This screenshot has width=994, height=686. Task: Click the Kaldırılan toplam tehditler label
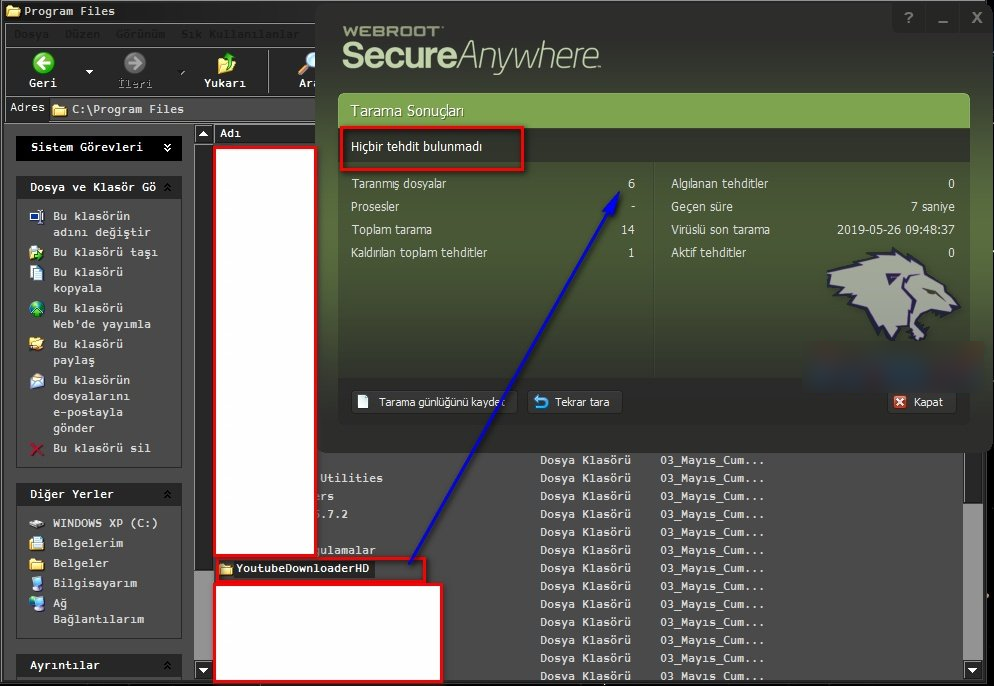[x=419, y=253]
